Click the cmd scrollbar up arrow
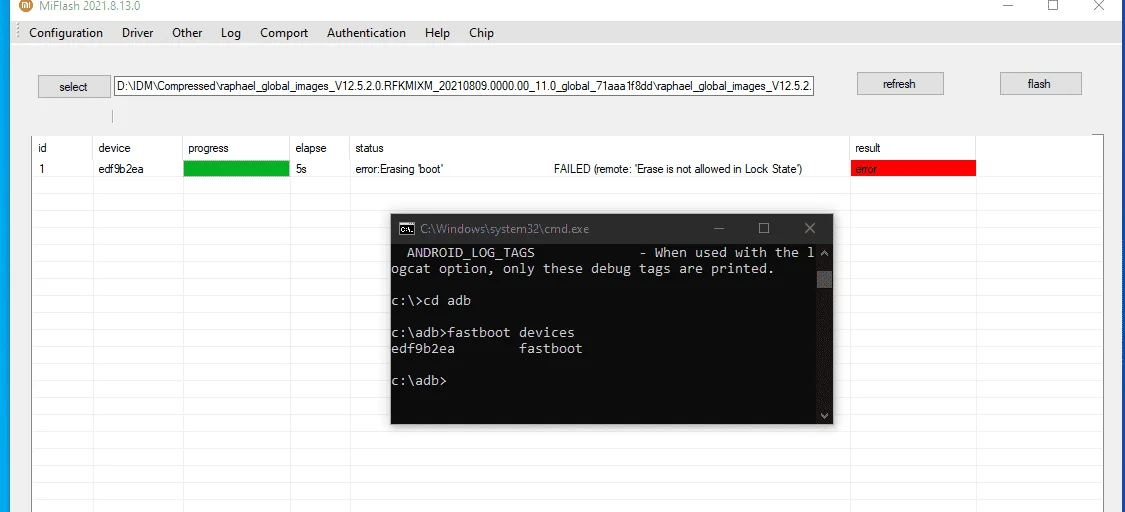This screenshot has height=512, width=1125. [824, 253]
